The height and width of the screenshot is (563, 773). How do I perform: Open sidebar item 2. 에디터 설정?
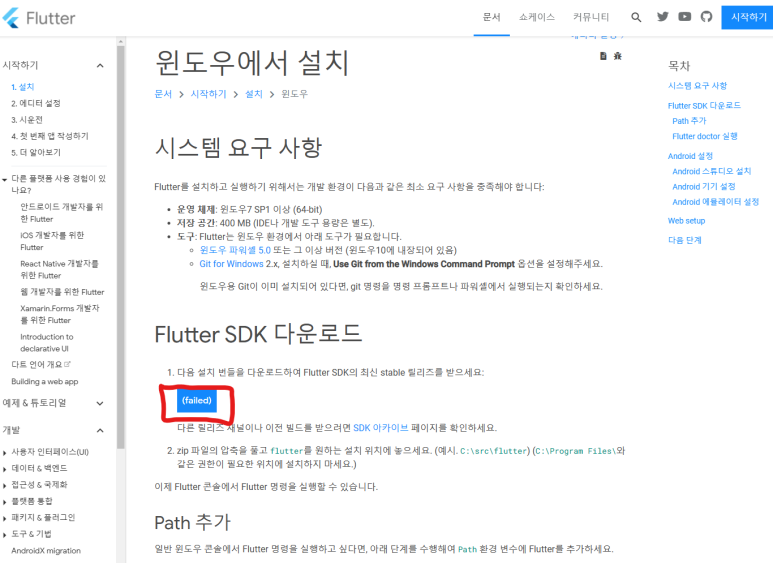[35, 103]
